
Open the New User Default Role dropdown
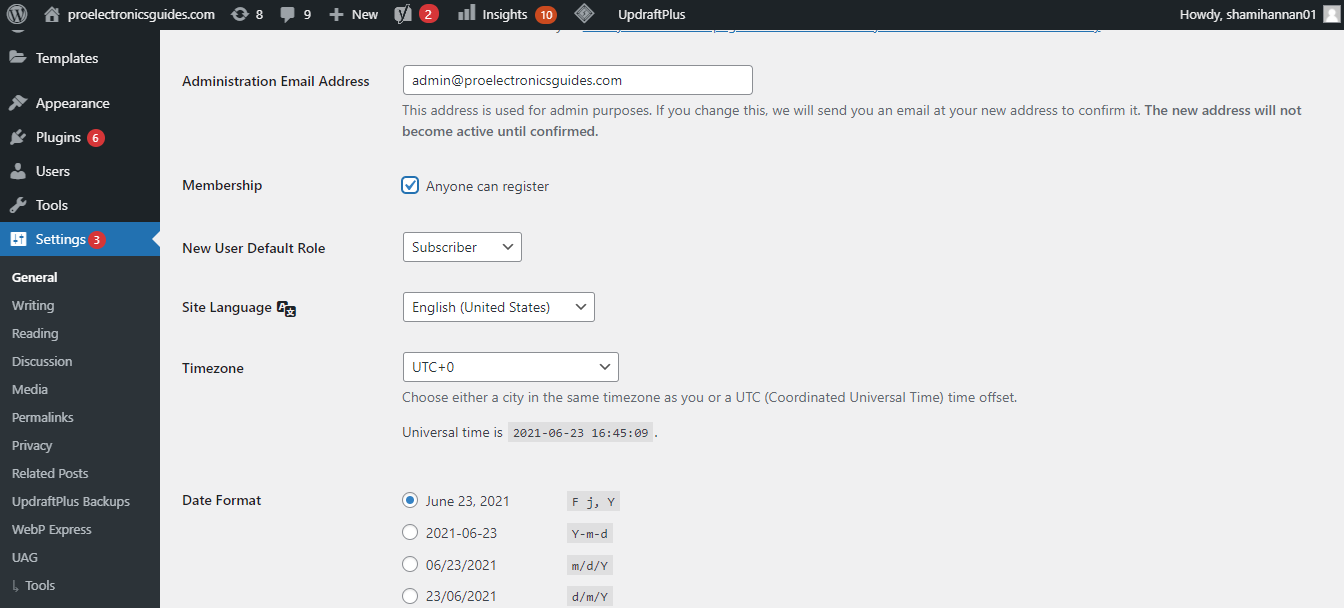pyautogui.click(x=462, y=247)
